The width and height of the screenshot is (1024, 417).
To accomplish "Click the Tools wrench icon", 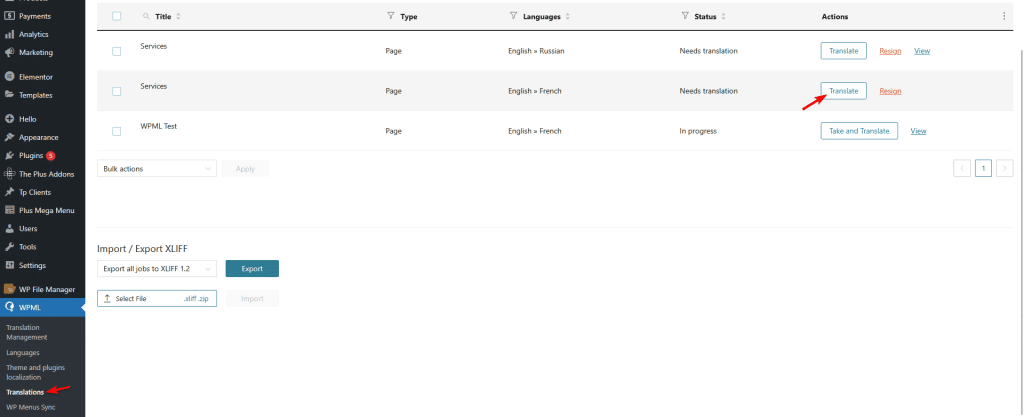I will (10, 247).
